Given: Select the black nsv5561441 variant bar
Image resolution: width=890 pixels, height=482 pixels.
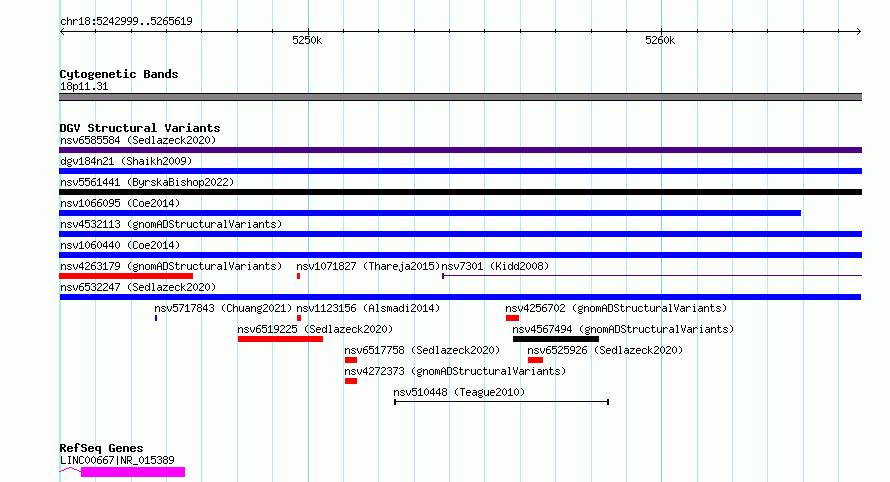Looking at the screenshot, I should pyautogui.click(x=460, y=192).
